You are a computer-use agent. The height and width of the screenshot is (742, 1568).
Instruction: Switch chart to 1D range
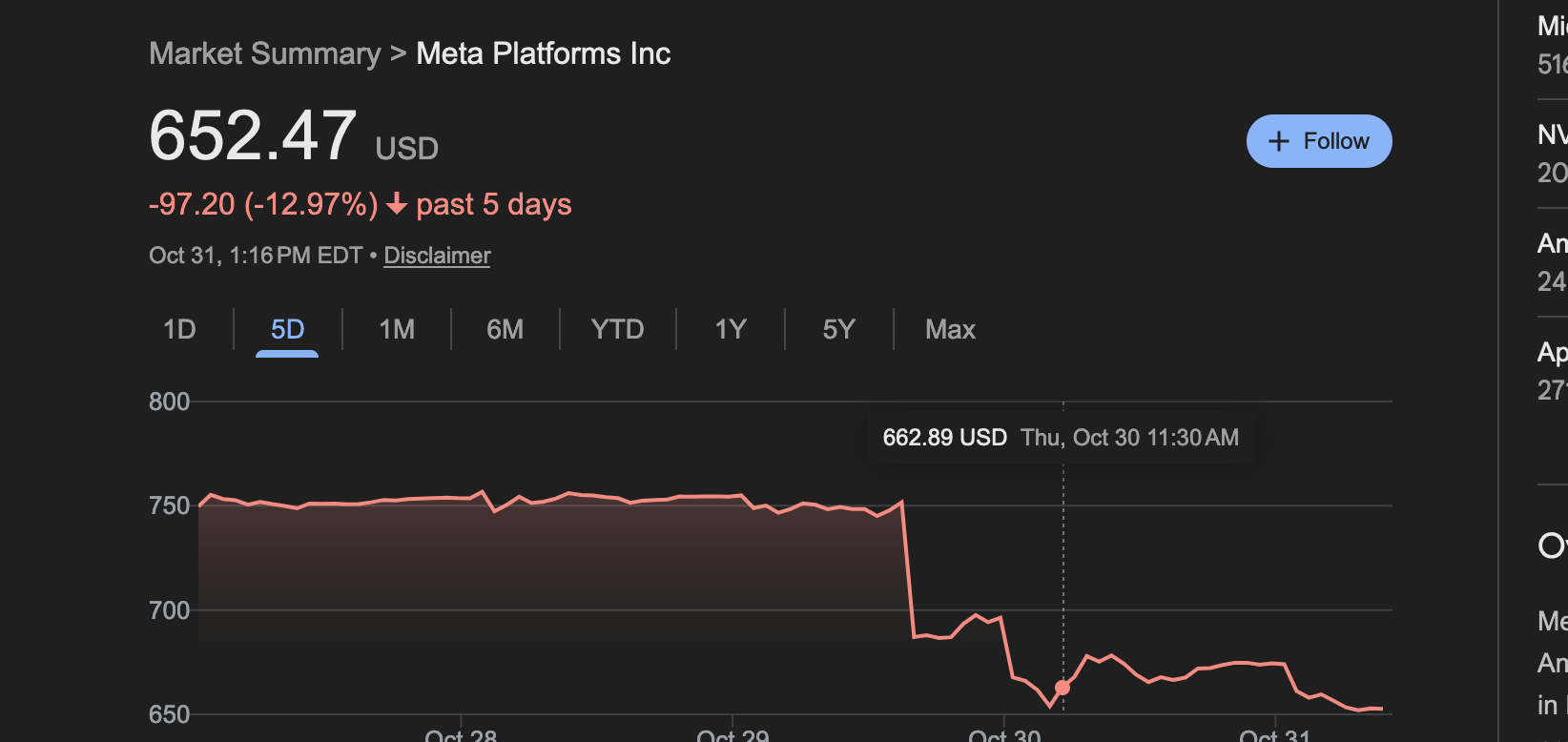click(x=179, y=329)
